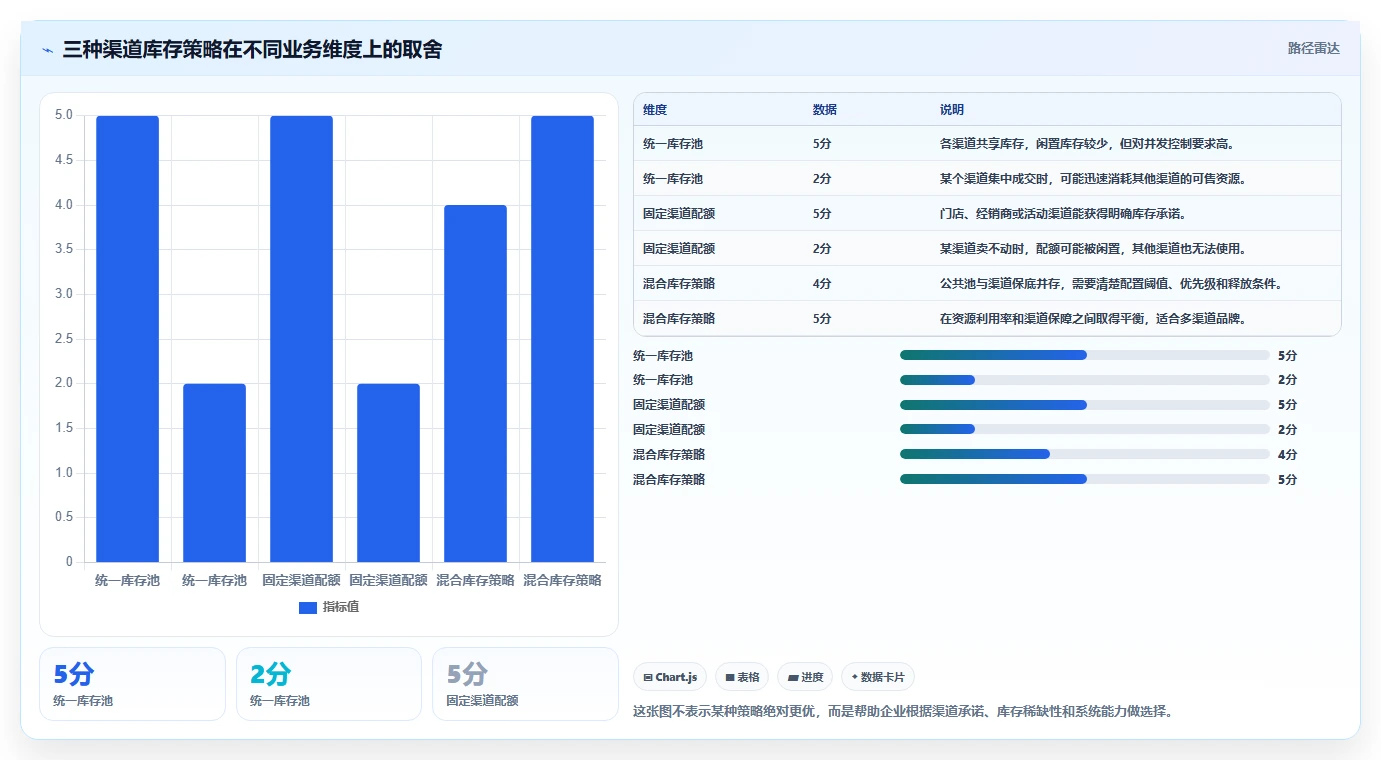Click the 混合库存策略 progress bar showing 5分

pos(1084,479)
